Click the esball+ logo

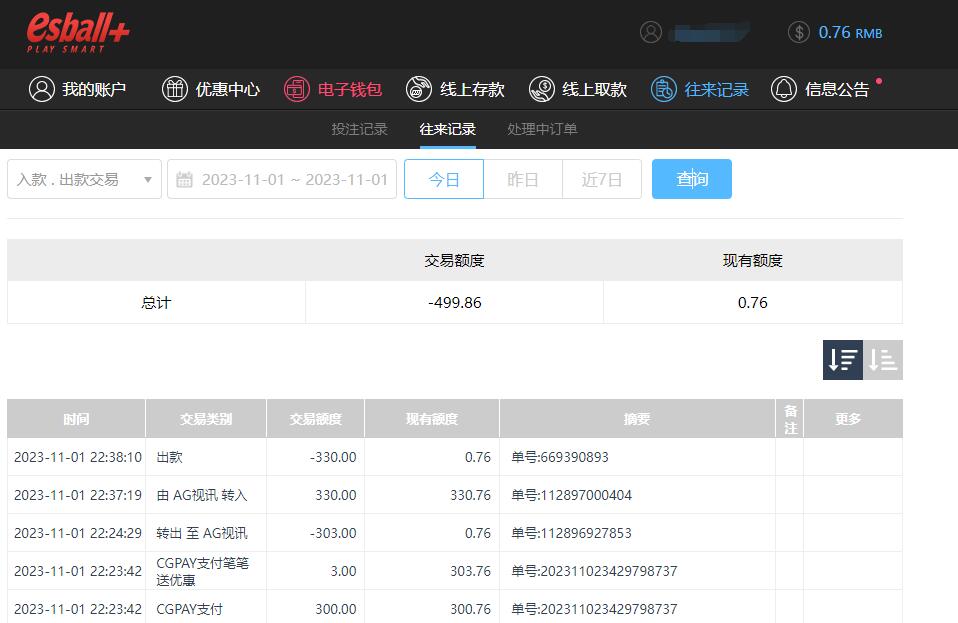point(78,33)
